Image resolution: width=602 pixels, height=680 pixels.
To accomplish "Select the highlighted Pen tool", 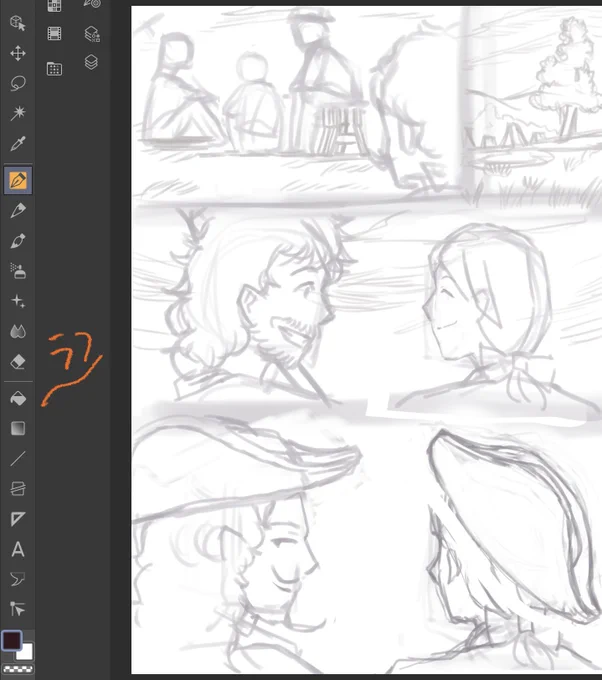I will point(18,180).
